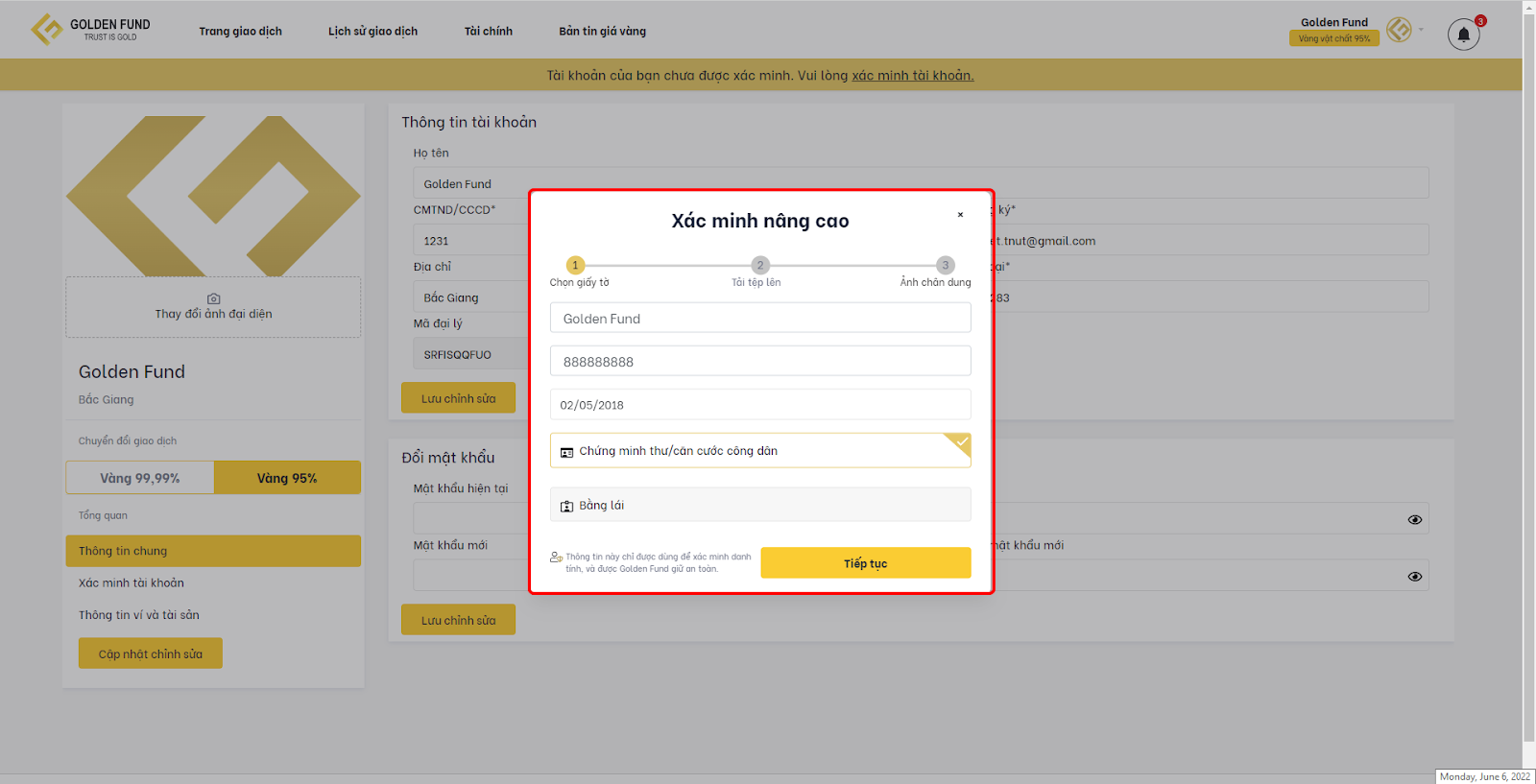The image size is (1536, 784).
Task: Select step 1 Chọn giấy tờ circle
Action: 575,265
